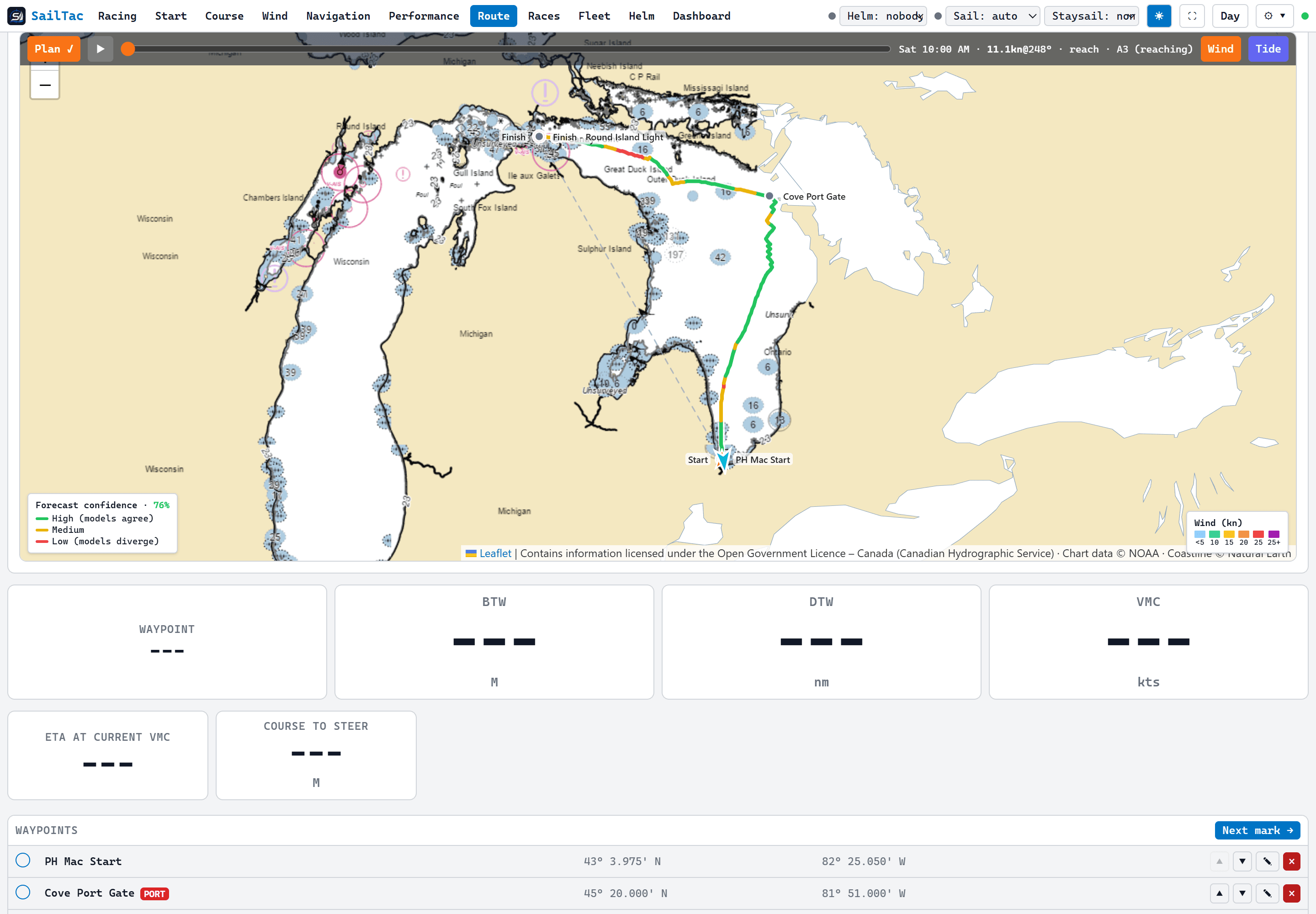Move Cove Port Gate waypoint up
The height and width of the screenshot is (914, 1316).
point(1219,893)
